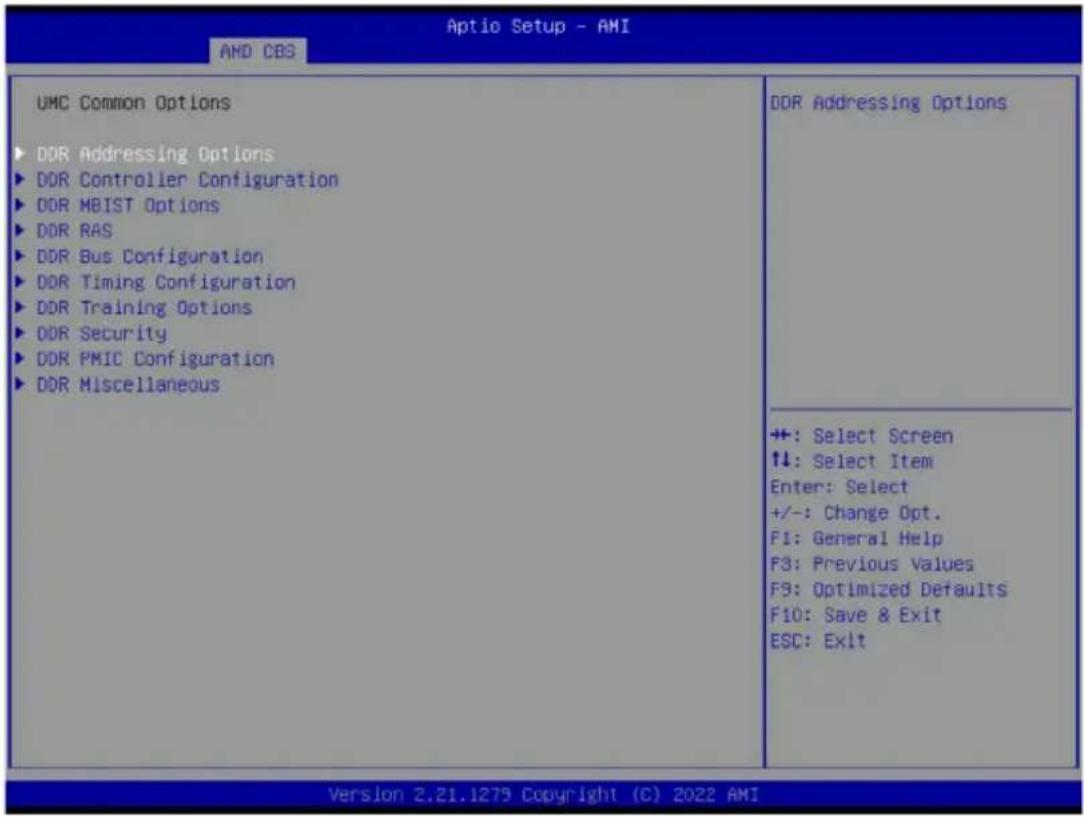1084x817 pixels.
Task: Click arrow beside DDR MBIST Options
Action: (20, 205)
